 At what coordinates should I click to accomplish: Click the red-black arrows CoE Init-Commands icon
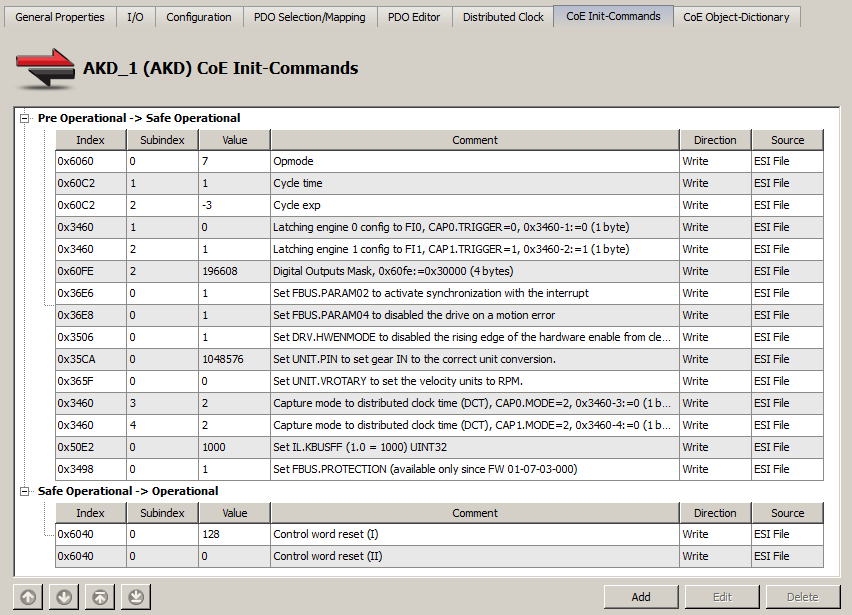[45, 68]
